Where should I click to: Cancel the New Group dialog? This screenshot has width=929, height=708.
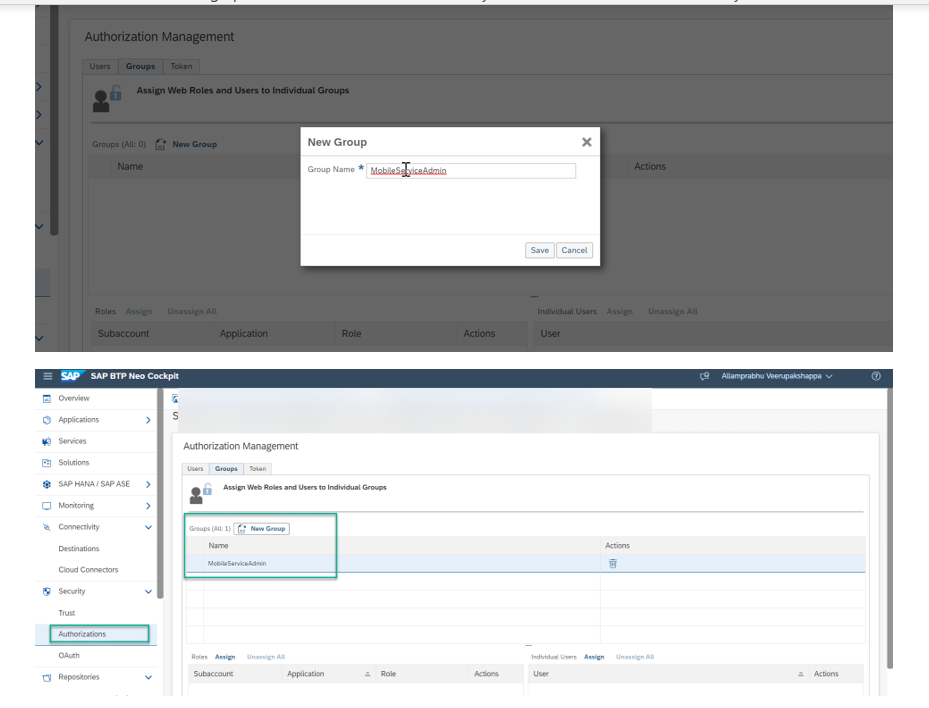pyautogui.click(x=574, y=251)
